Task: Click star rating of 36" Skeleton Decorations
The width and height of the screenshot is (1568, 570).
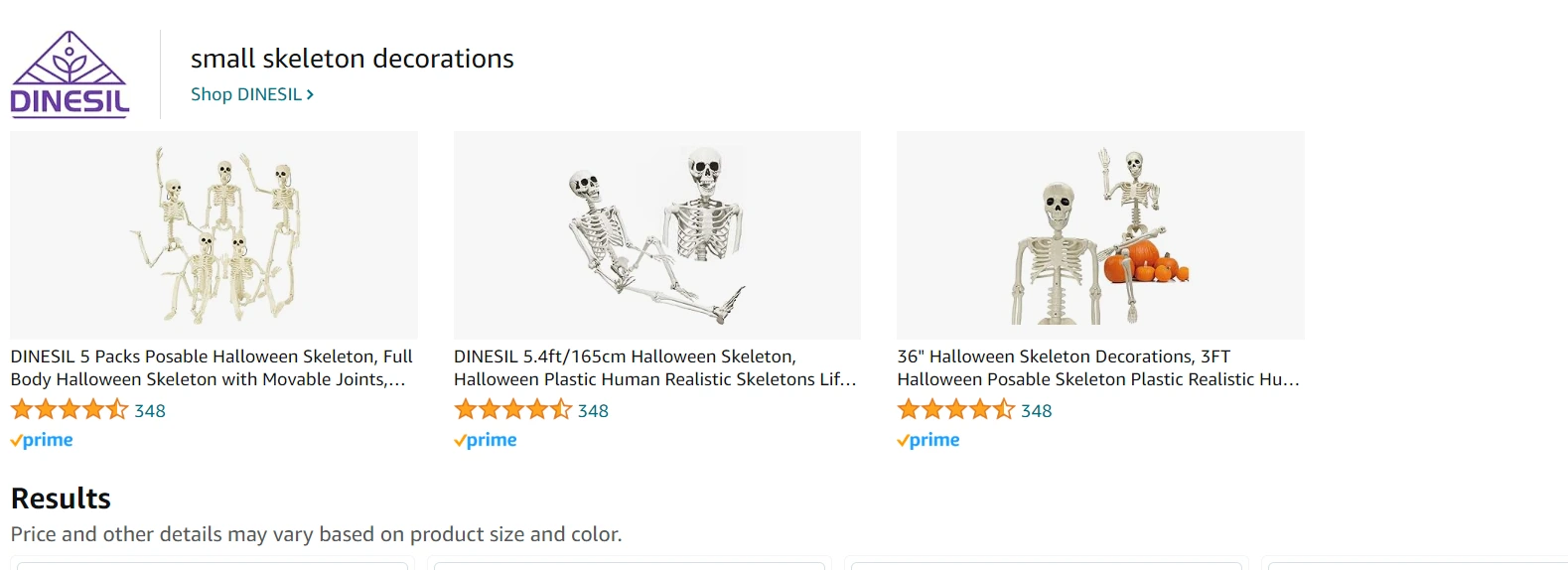Action: (956, 409)
